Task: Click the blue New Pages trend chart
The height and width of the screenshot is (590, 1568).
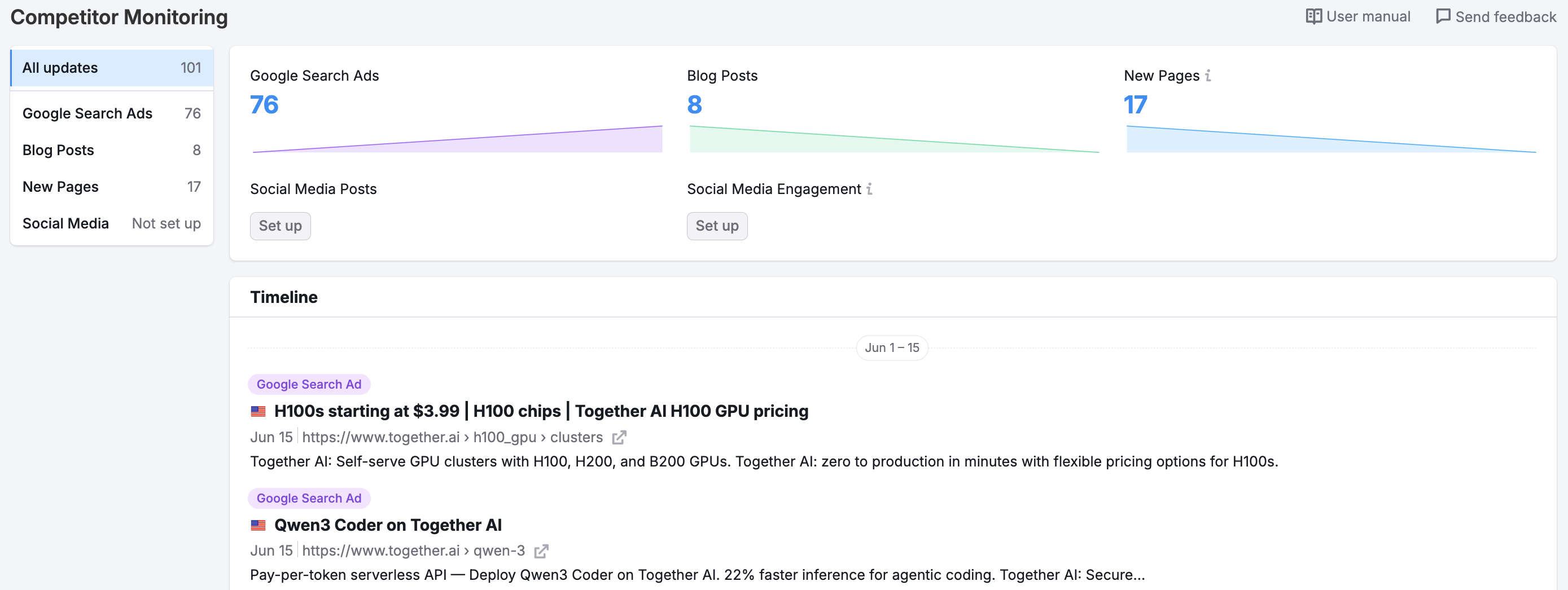Action: pos(1331,139)
